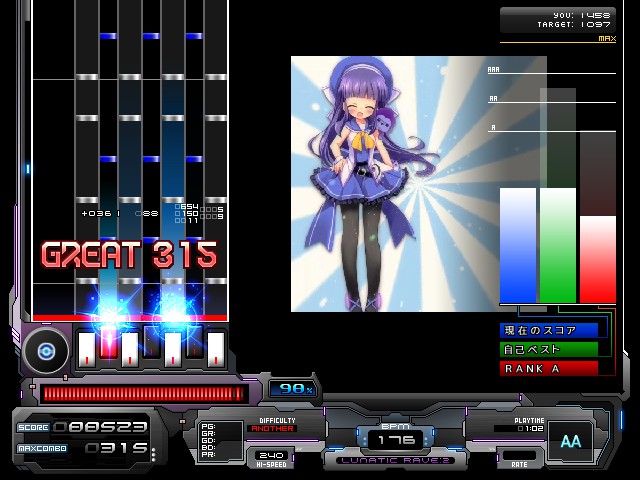Click the green personal best bar

[x=558, y=245]
